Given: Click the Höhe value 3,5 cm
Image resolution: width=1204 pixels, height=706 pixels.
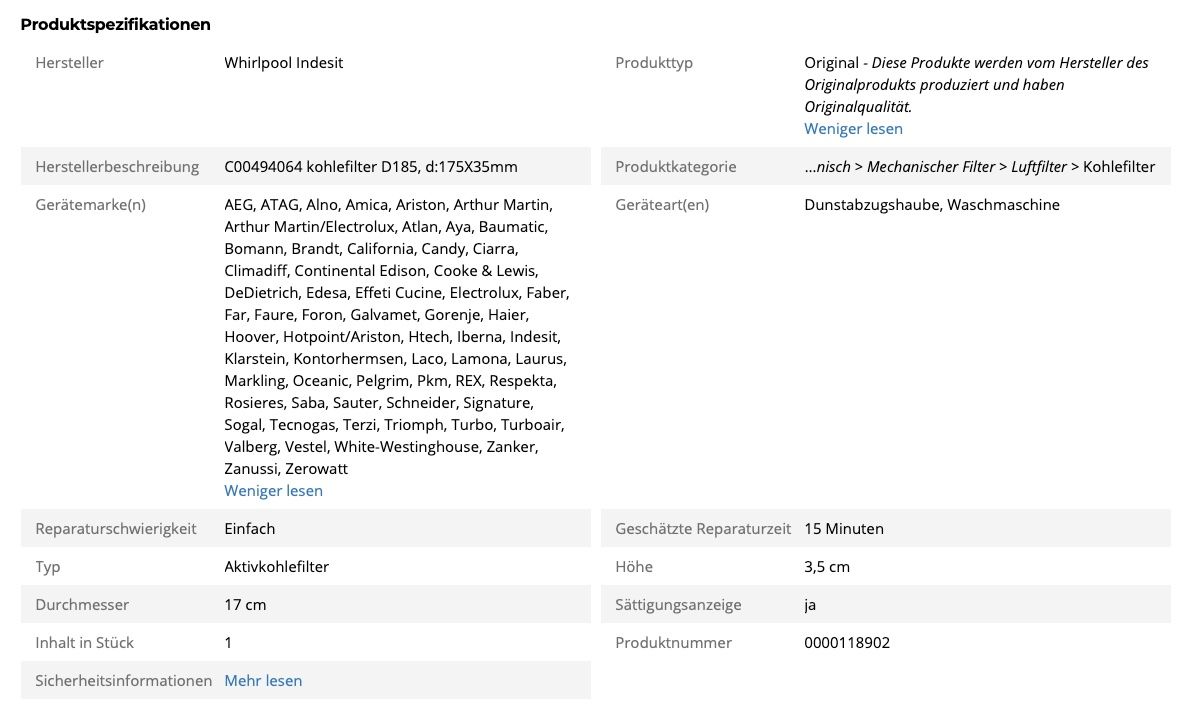Looking at the screenshot, I should [x=827, y=567].
